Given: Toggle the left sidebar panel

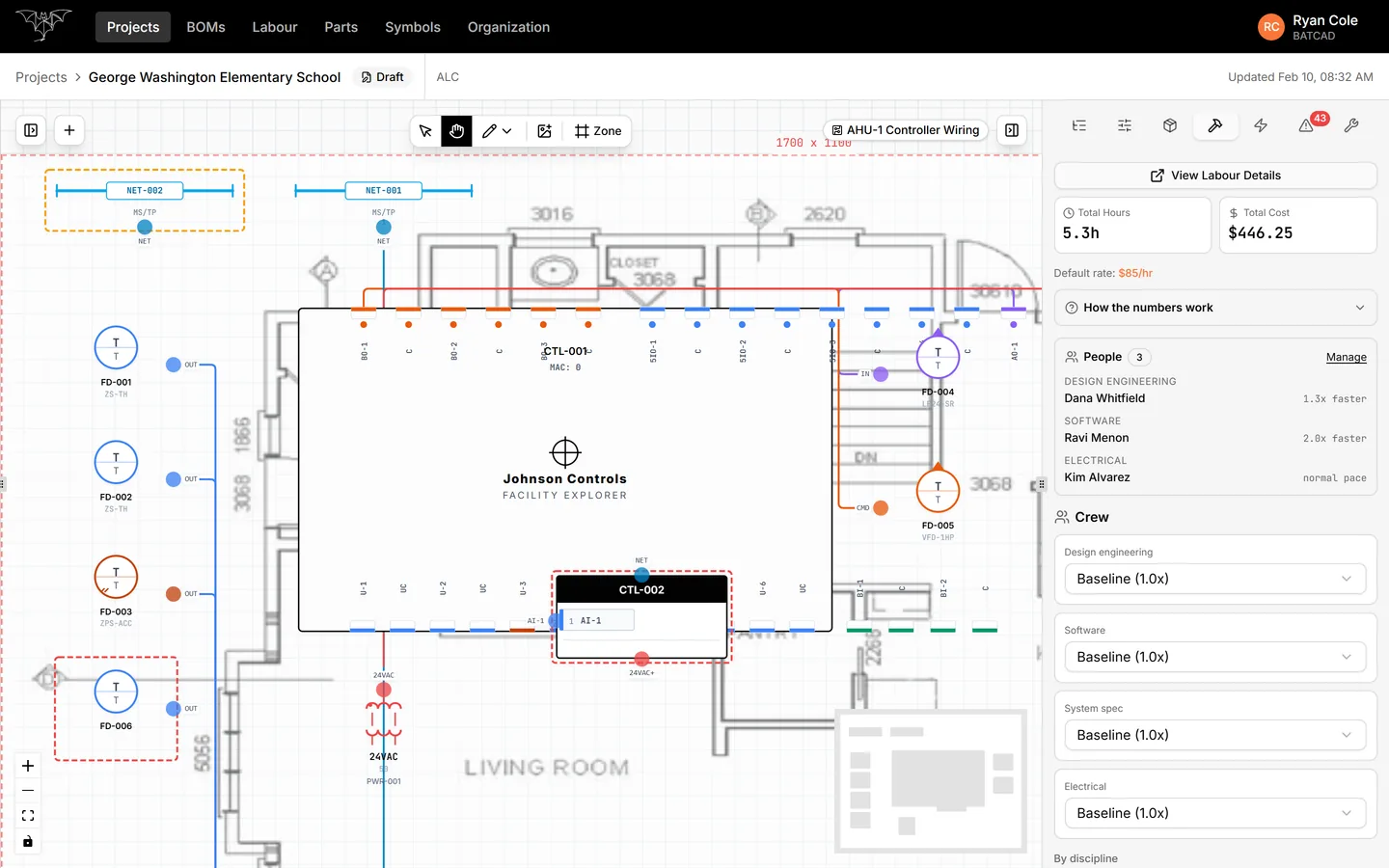Looking at the screenshot, I should [x=31, y=130].
